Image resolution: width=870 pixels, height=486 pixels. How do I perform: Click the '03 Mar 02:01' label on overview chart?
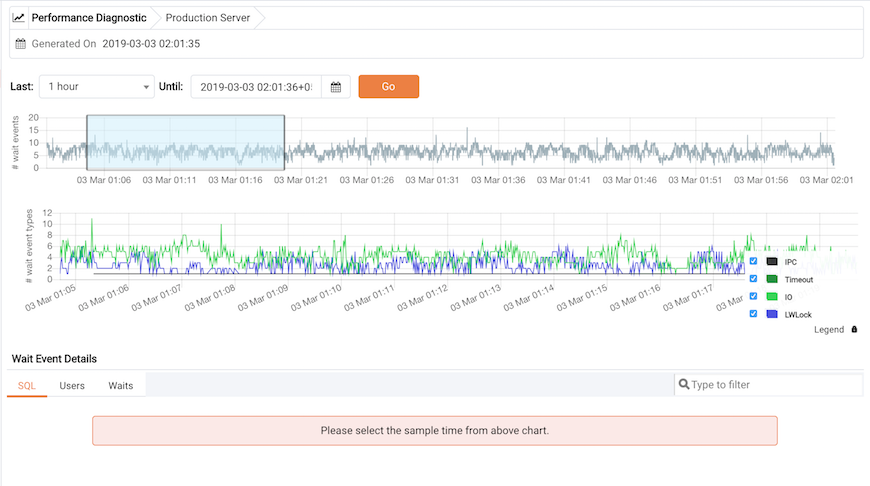click(826, 180)
